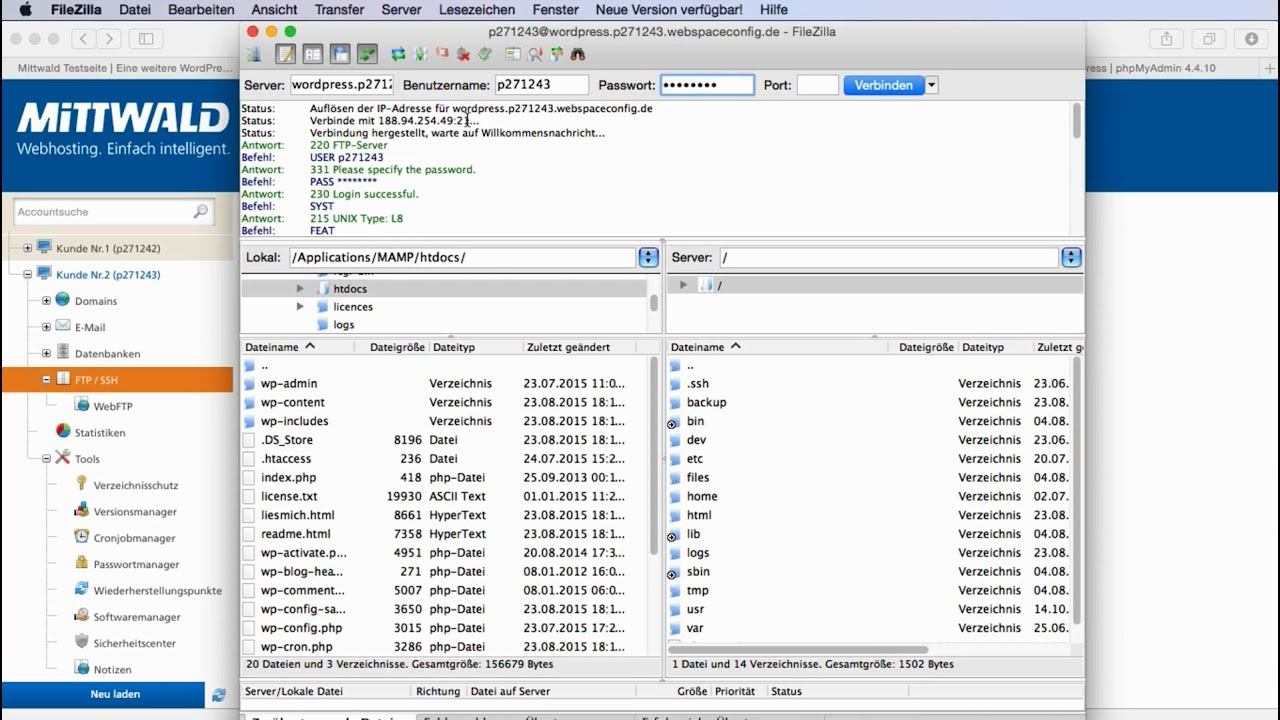
Task: Open the Datei menu
Action: click(135, 10)
